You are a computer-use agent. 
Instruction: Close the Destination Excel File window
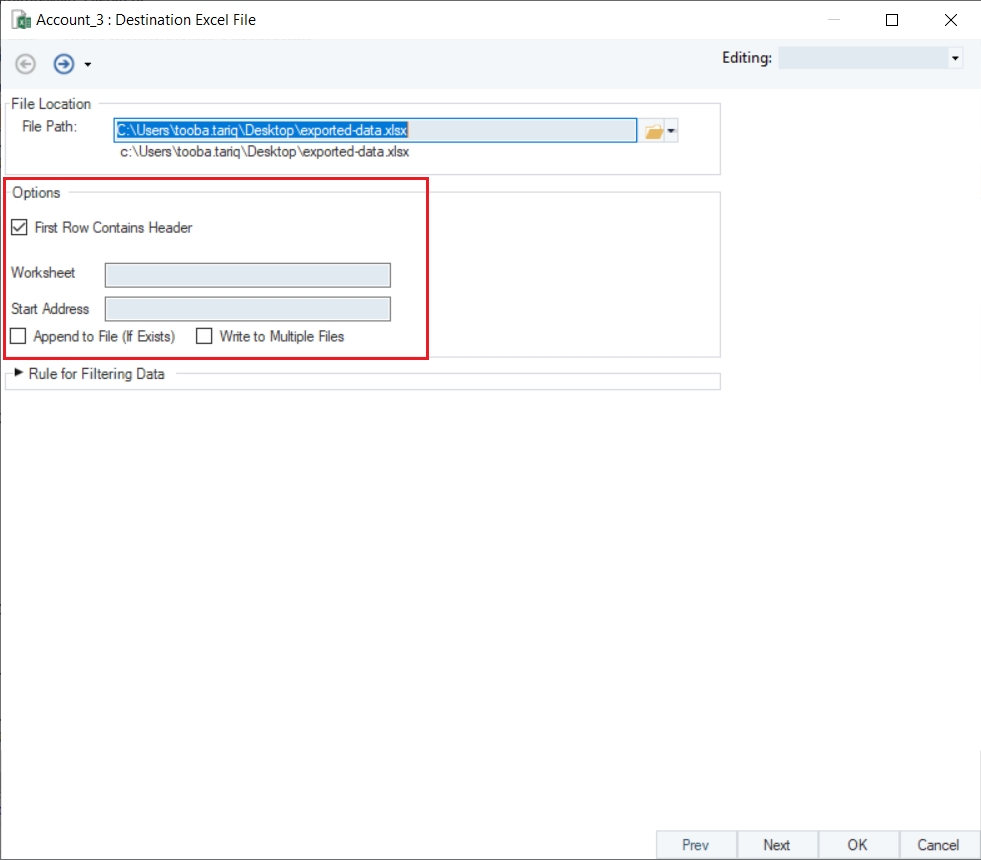951,20
